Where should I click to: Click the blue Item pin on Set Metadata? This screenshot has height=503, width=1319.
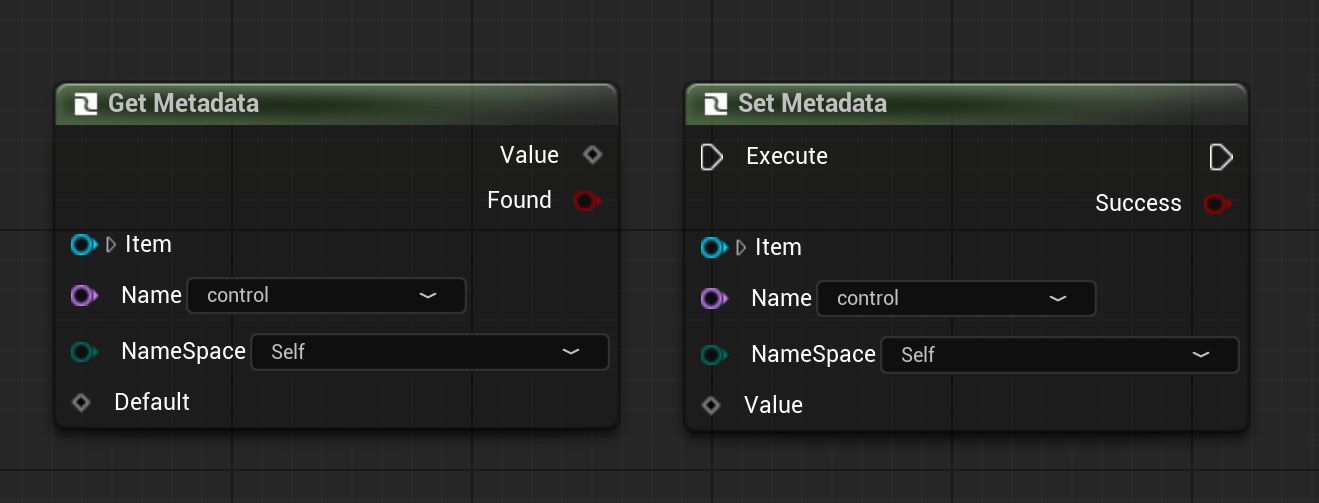point(714,247)
